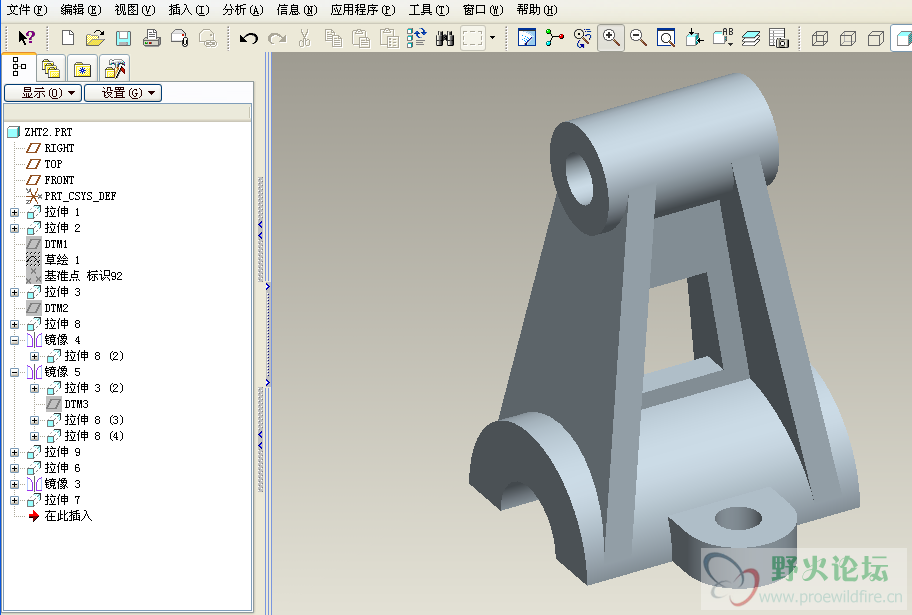Open the 设置(G) dropdown

tap(123, 93)
